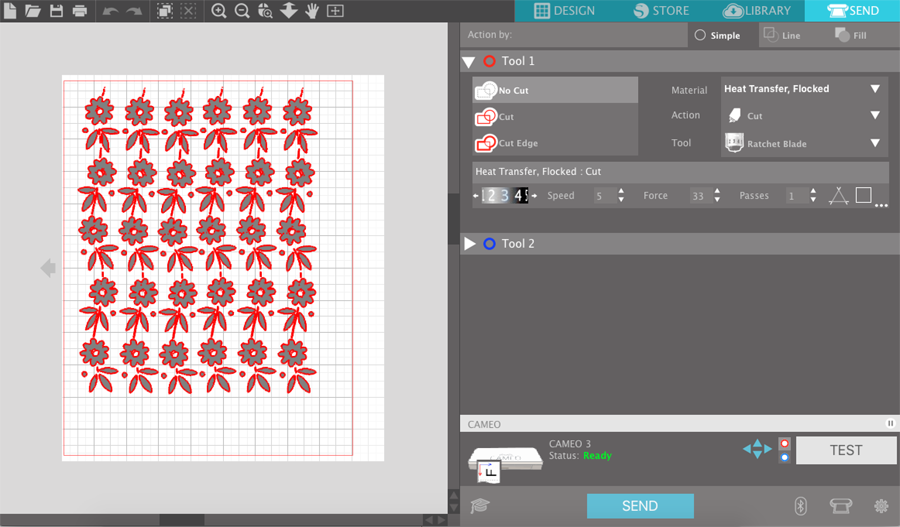Click the drag zoom down-arrow icon
This screenshot has width=900, height=527.
point(289,10)
